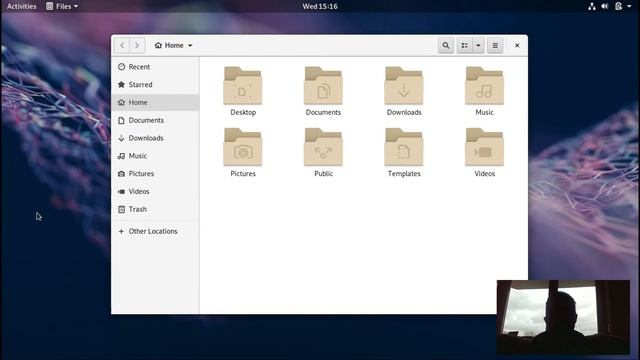The image size is (640, 360).
Task: Expand the Home path dropdown
Action: [x=173, y=45]
